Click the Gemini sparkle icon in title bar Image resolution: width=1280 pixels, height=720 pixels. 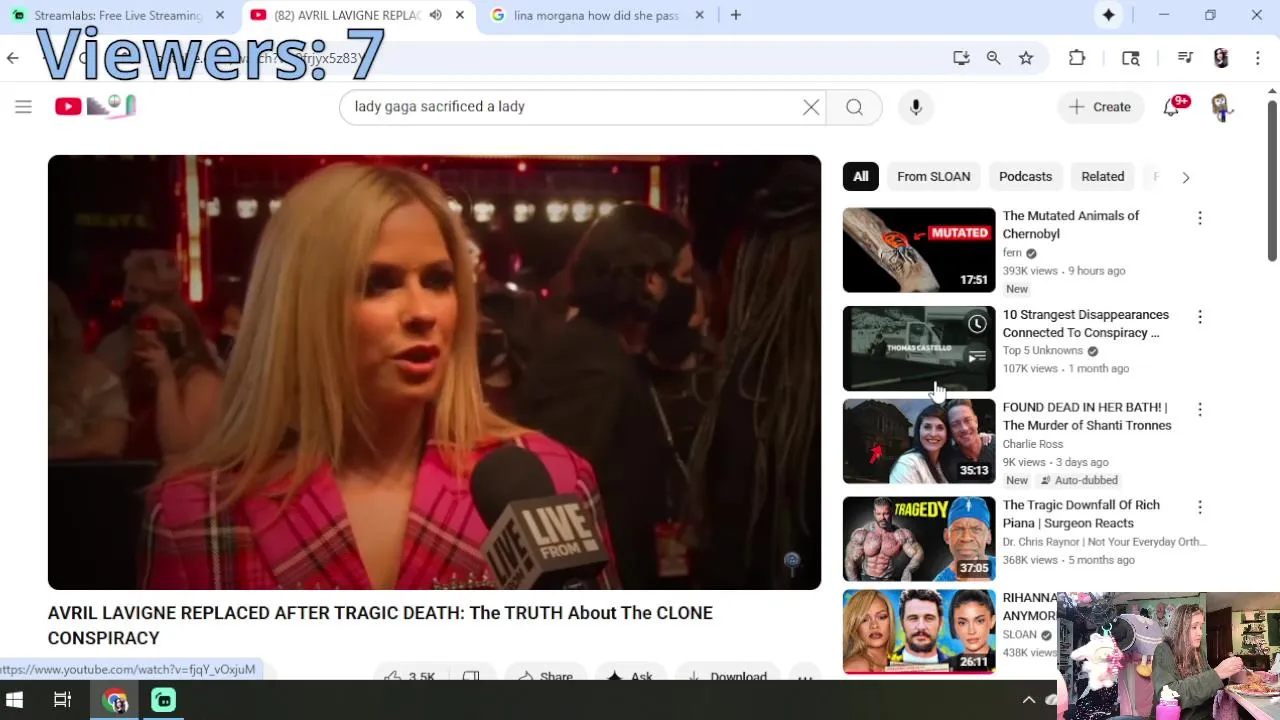[x=1108, y=15]
